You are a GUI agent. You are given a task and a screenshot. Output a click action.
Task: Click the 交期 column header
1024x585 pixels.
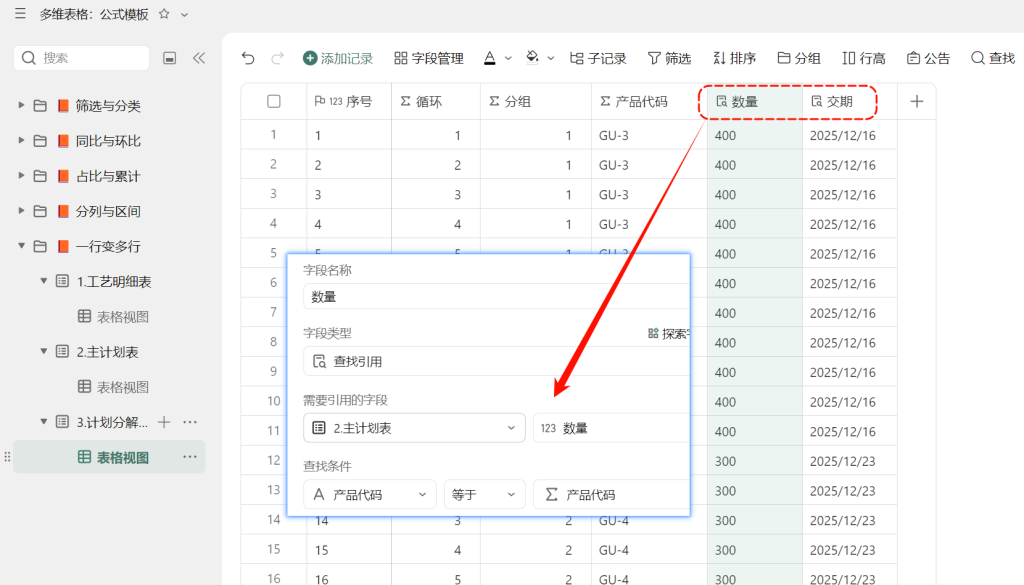coord(849,101)
